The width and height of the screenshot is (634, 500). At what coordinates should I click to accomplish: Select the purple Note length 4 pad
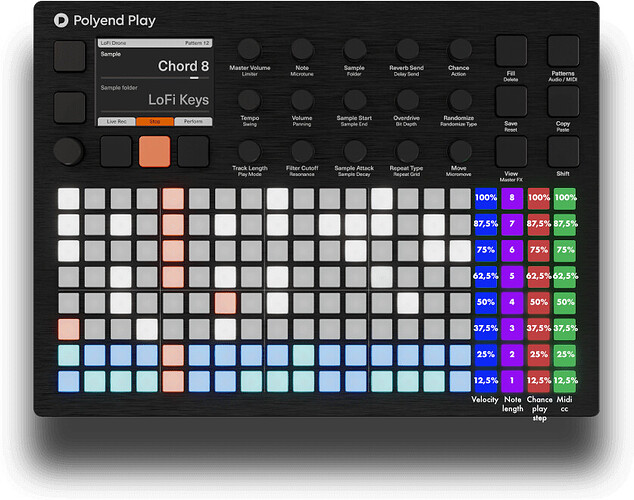click(x=512, y=302)
